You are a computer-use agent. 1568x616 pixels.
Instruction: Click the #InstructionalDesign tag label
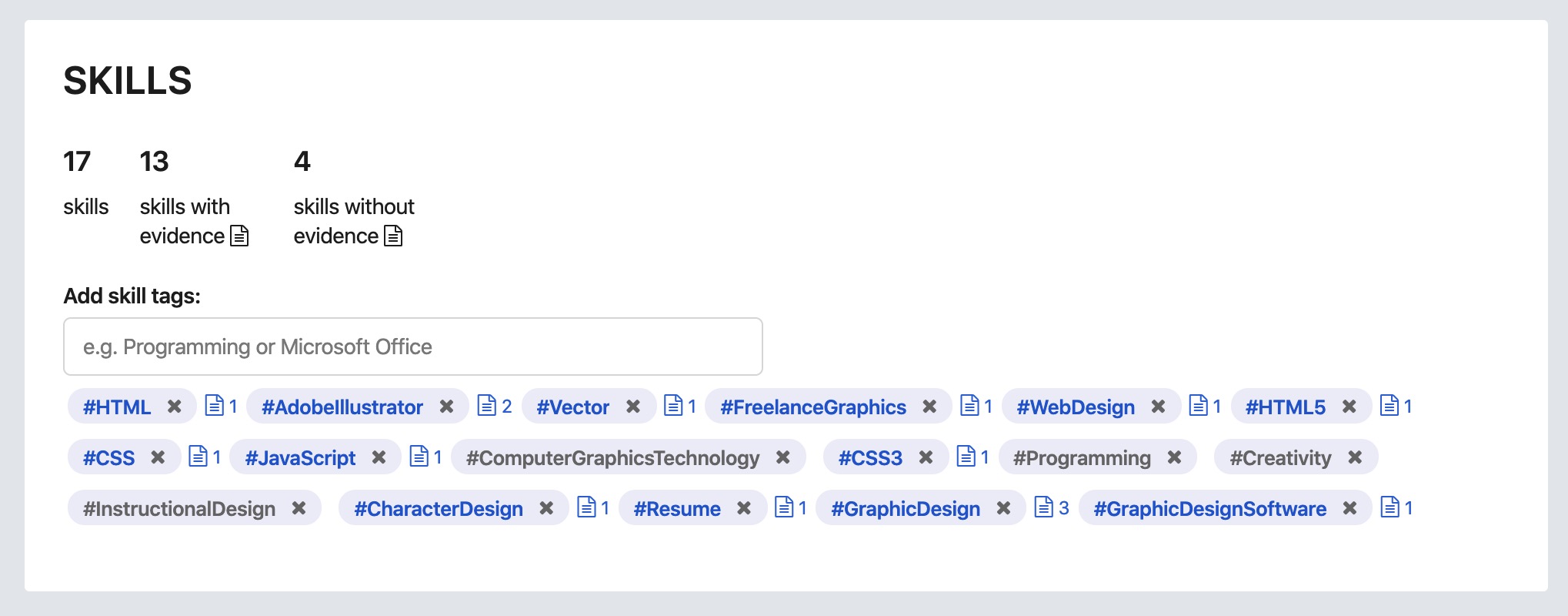(x=179, y=508)
